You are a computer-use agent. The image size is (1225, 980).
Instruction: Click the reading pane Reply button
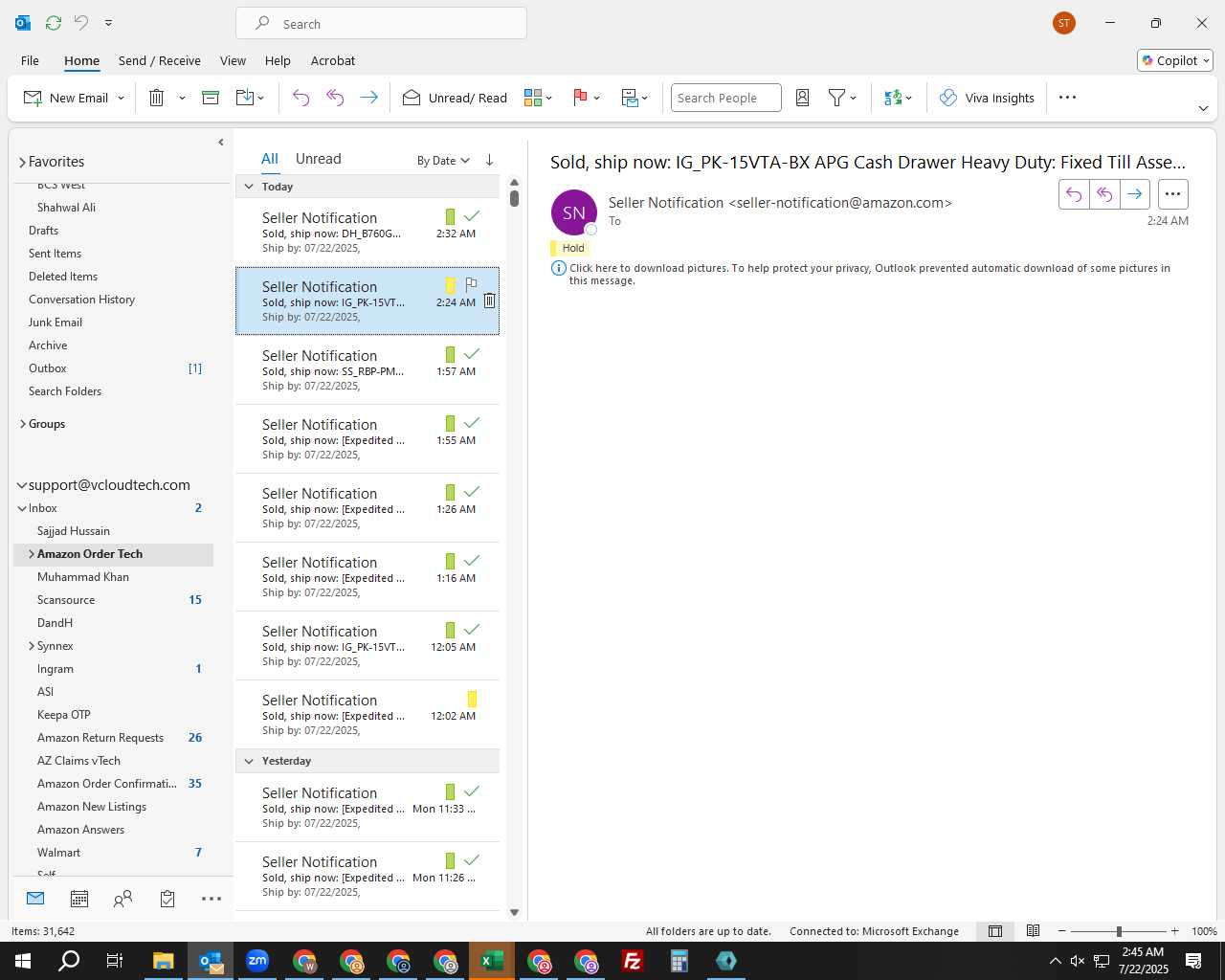click(1074, 194)
